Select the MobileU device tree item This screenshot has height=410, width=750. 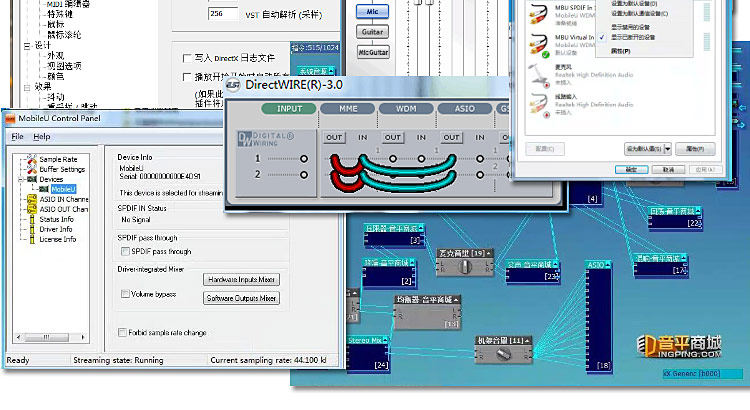click(63, 189)
